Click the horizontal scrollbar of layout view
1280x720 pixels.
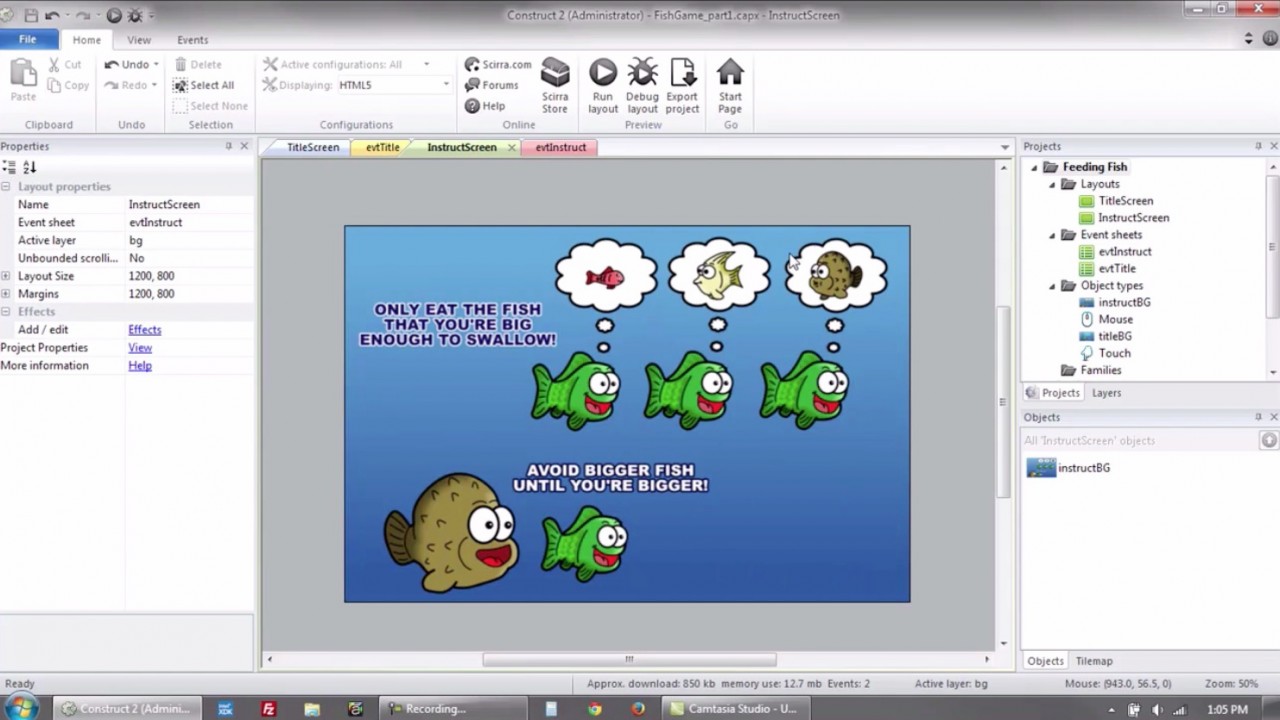(x=629, y=659)
